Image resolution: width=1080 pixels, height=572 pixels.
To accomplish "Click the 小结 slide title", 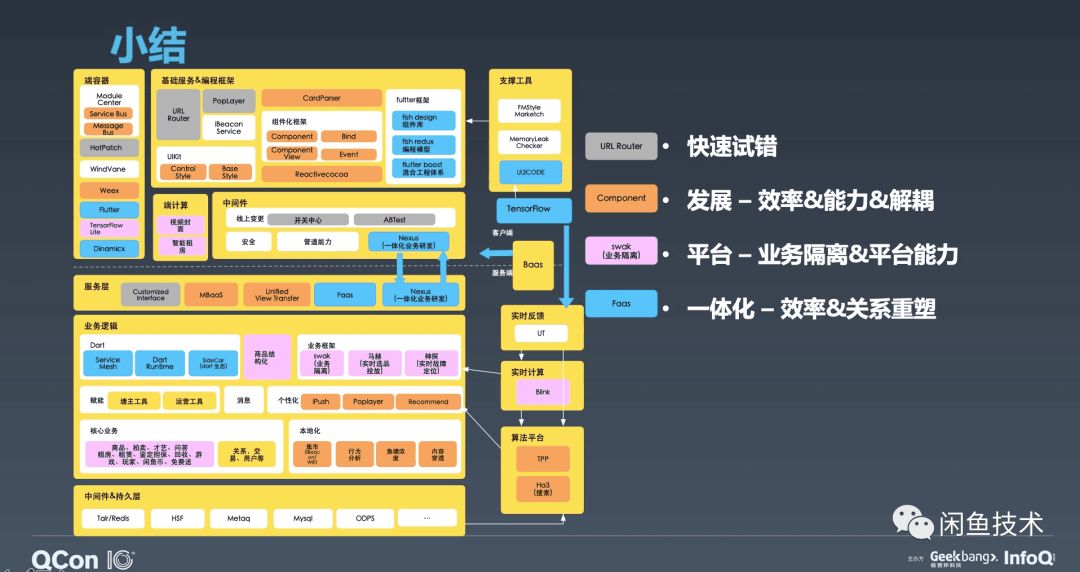I will coord(148,47).
